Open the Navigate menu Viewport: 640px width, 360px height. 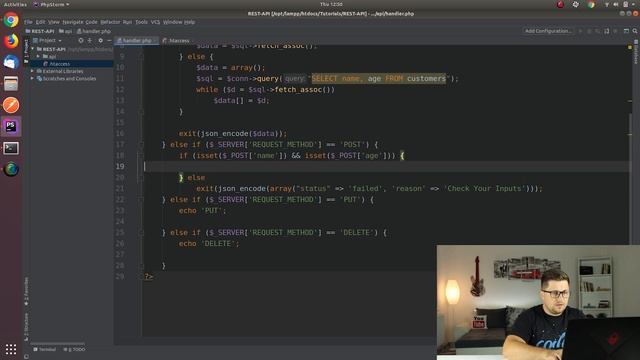[73, 22]
